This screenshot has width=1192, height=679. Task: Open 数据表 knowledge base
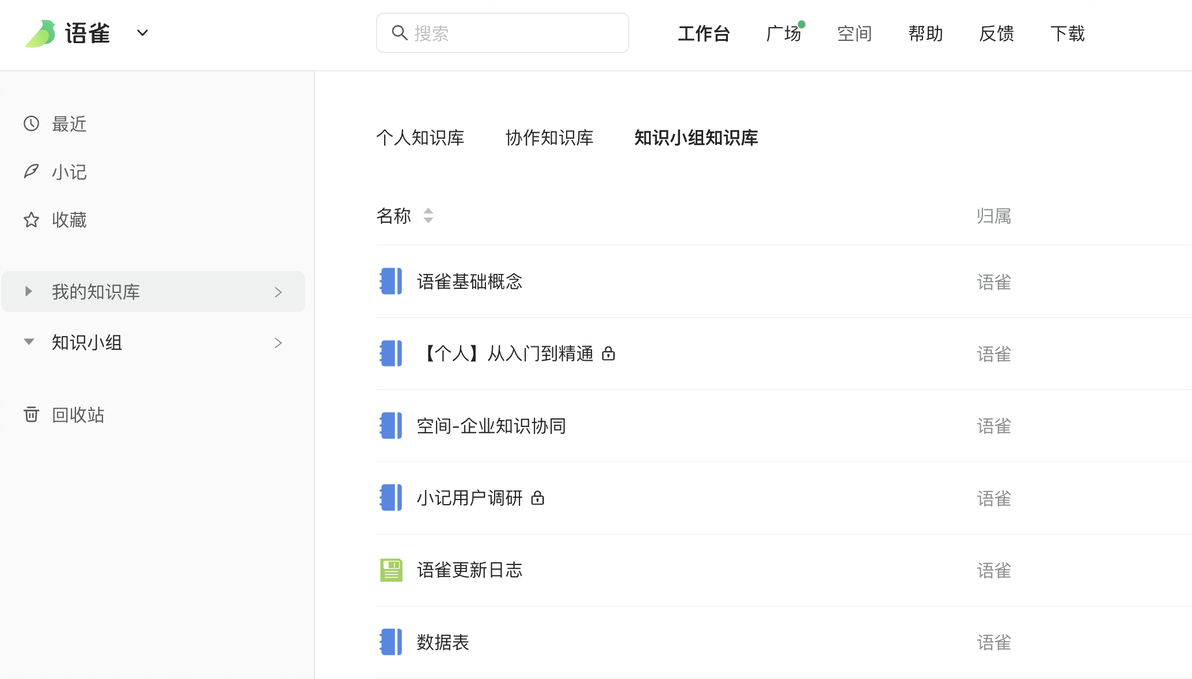pyautogui.click(x=442, y=643)
